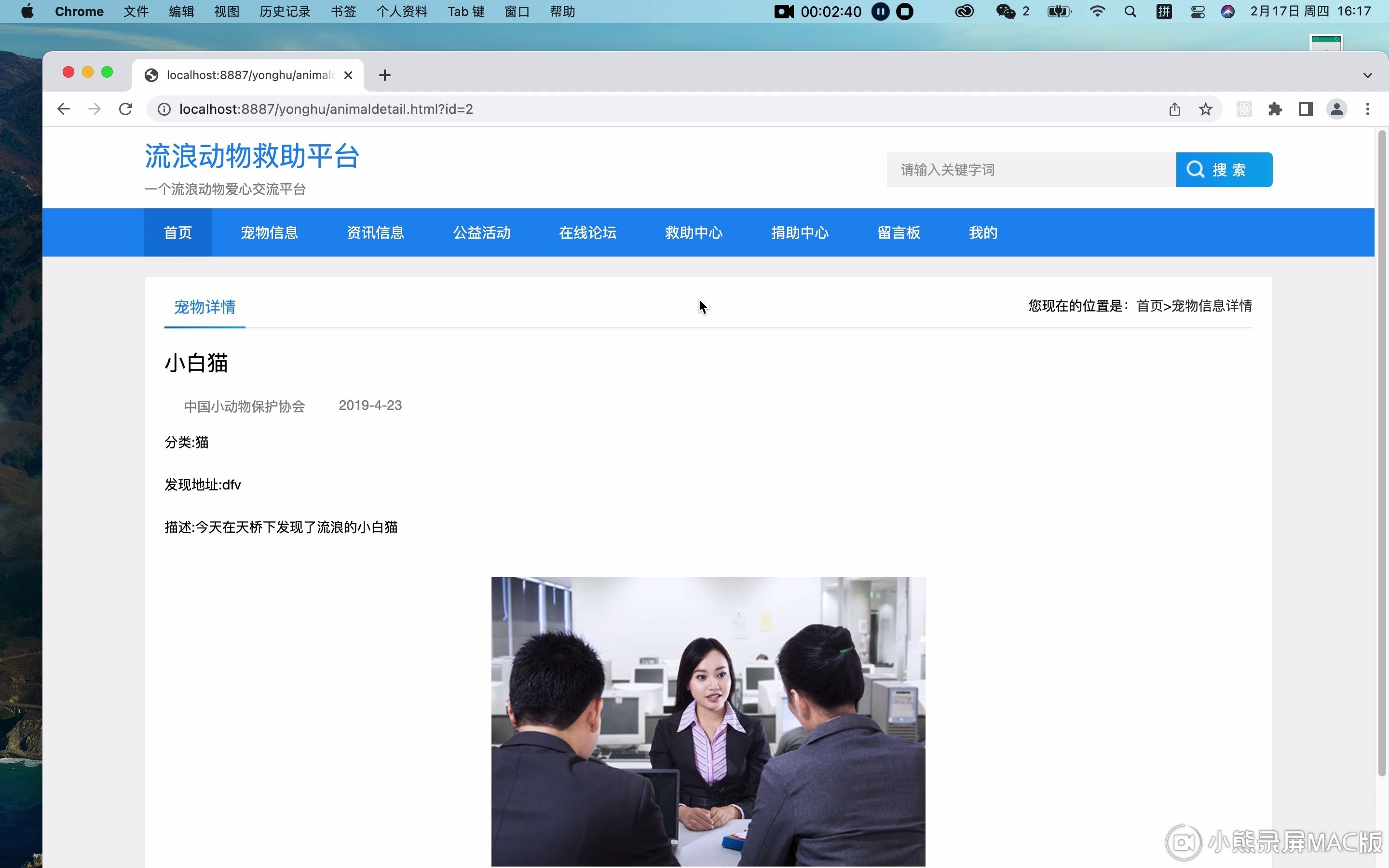The image size is (1389, 868).
Task: Click the share/upload icon in browser toolbar
Action: [x=1175, y=109]
